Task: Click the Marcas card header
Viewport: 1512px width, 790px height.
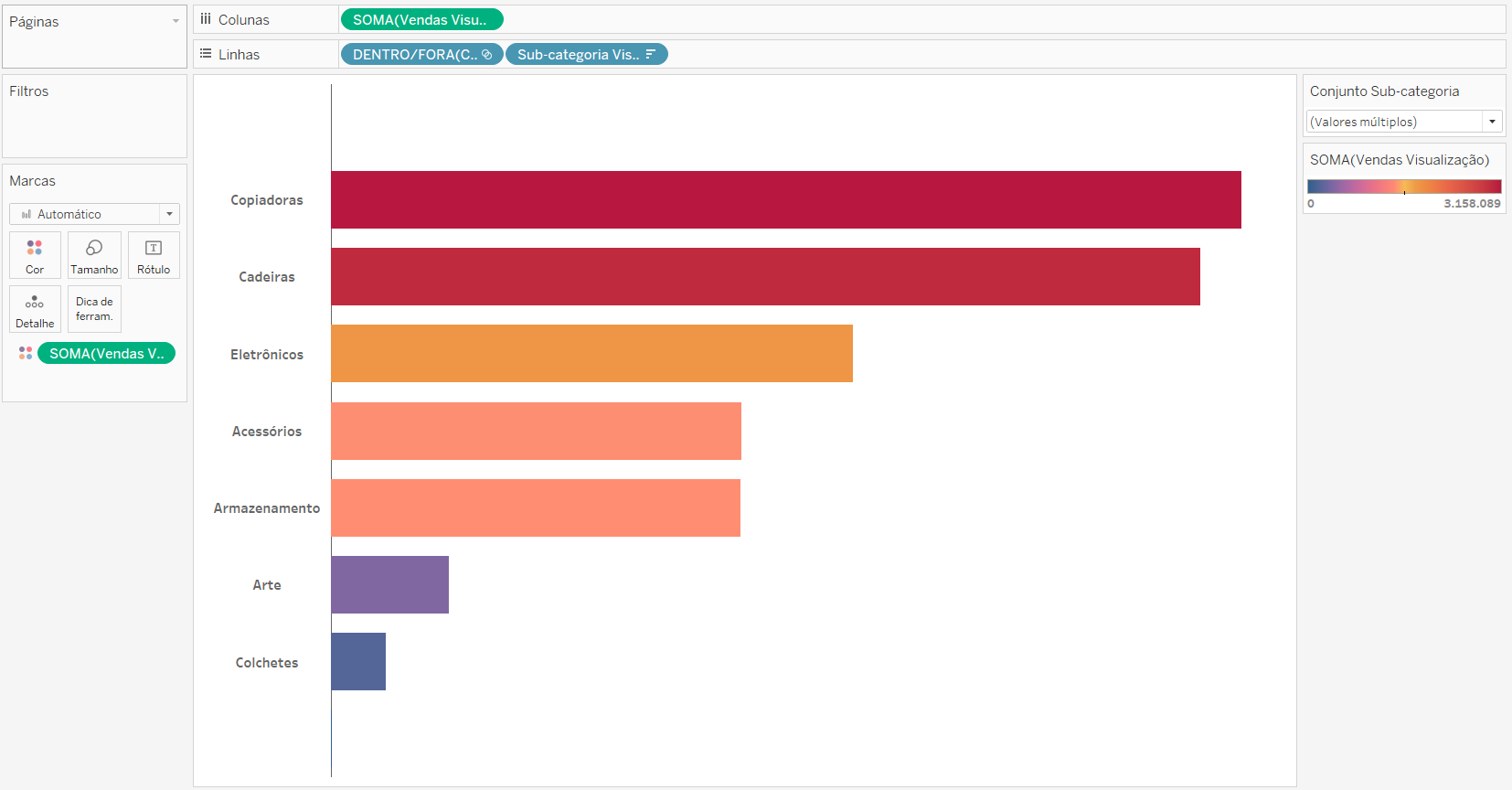Action: 33,181
